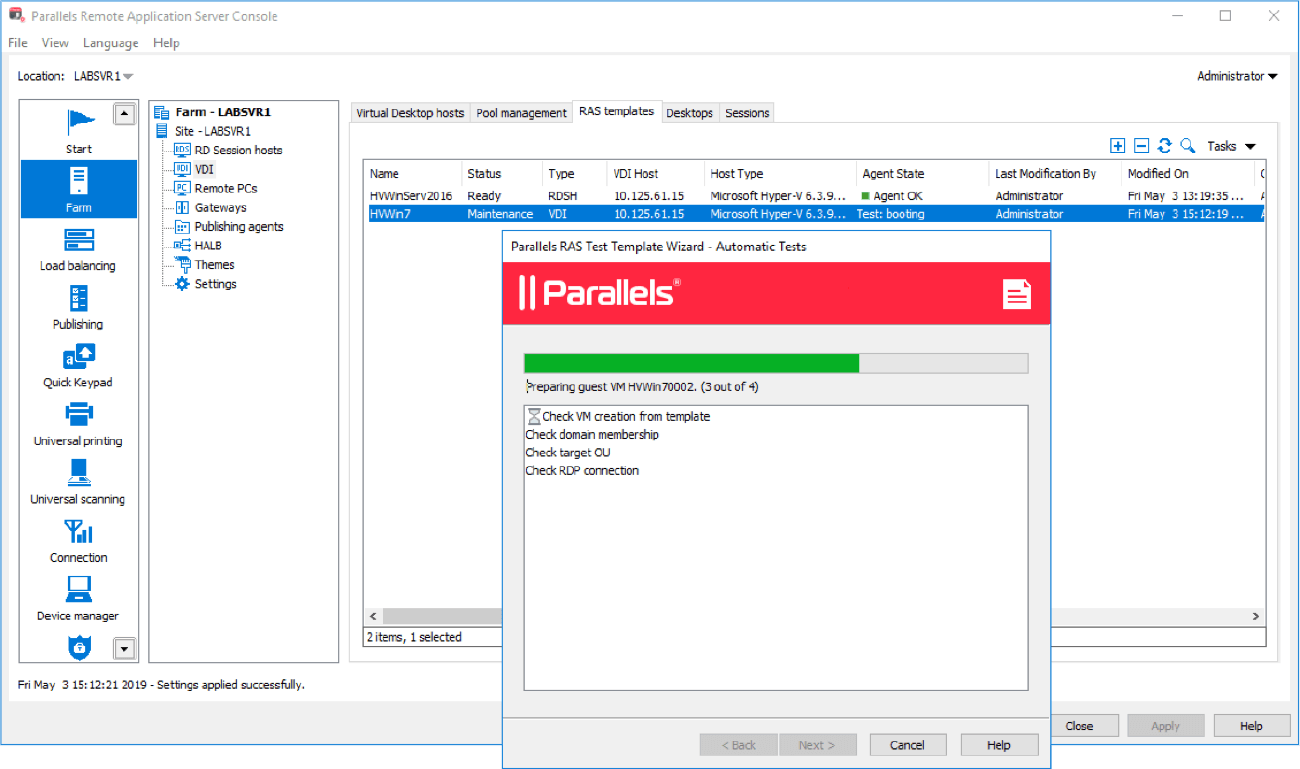The height and width of the screenshot is (769, 1300).
Task: Sort by the Name column header
Action: [414, 174]
